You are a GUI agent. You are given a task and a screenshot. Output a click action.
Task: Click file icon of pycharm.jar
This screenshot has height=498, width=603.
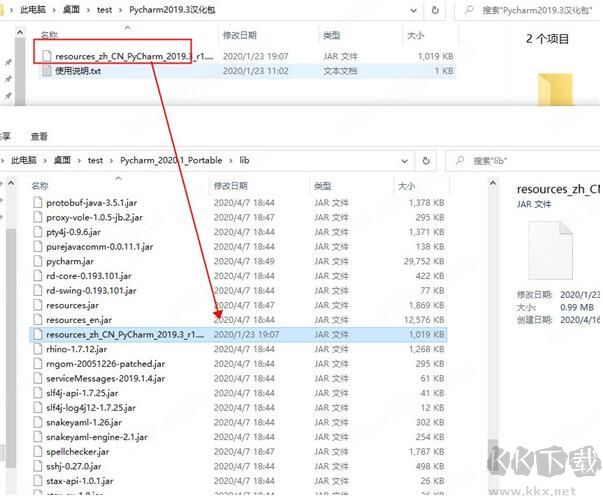click(x=38, y=261)
